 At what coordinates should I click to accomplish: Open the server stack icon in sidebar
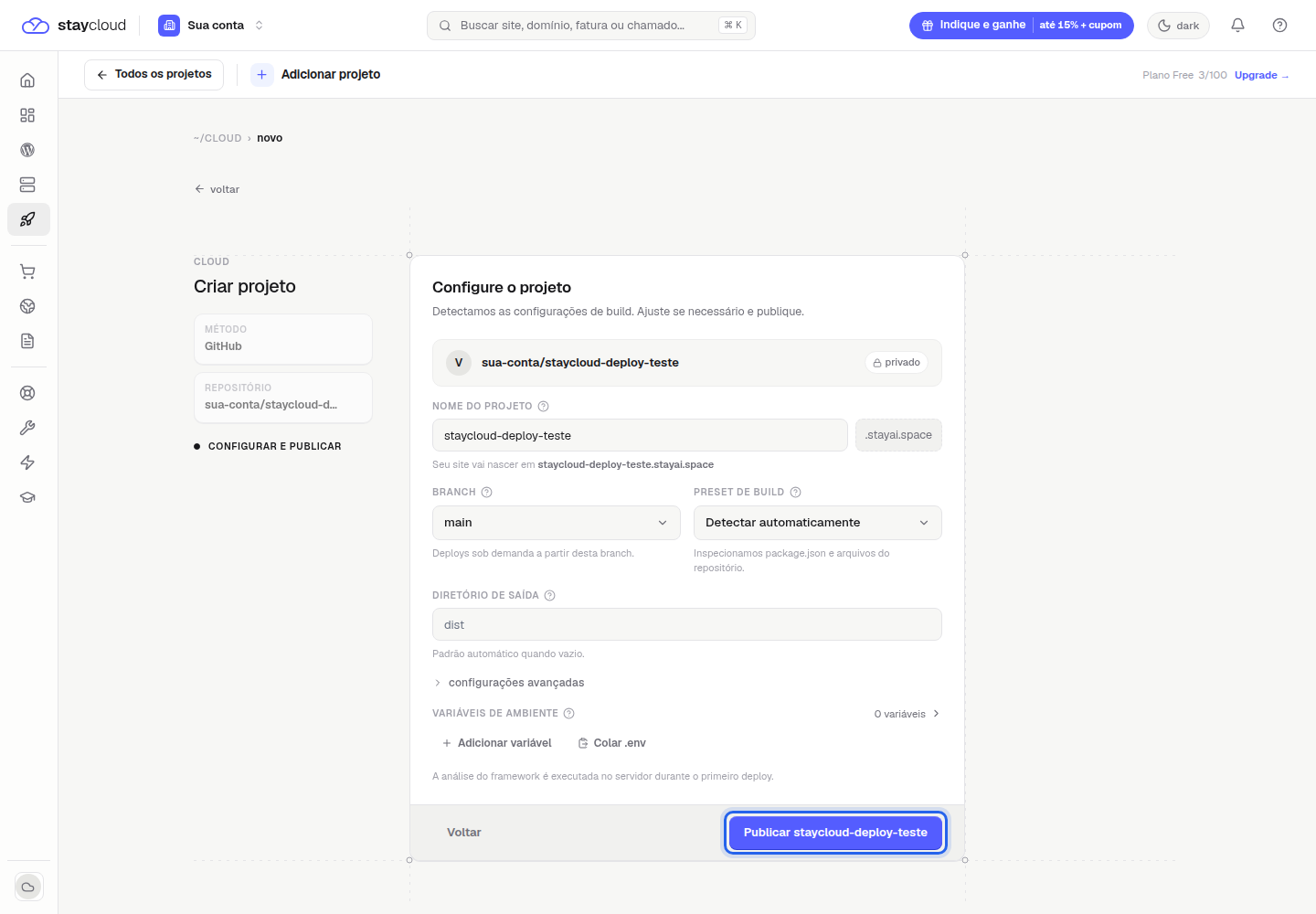coord(27,185)
